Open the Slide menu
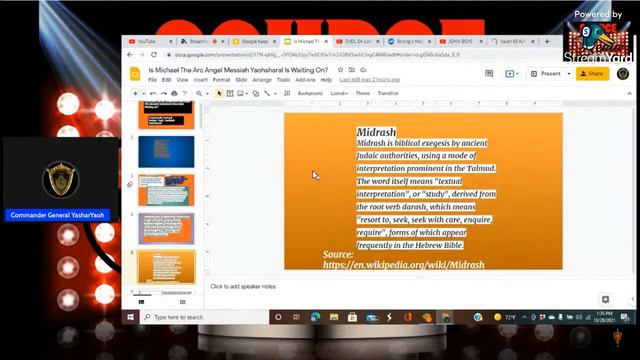 click(241, 80)
